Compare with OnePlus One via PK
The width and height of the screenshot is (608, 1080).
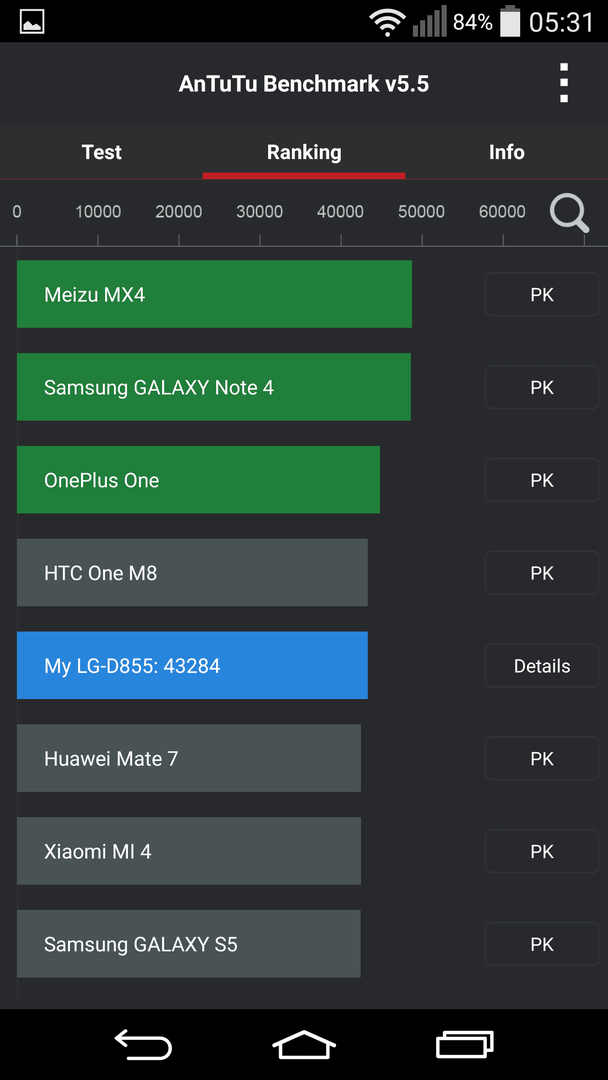542,480
